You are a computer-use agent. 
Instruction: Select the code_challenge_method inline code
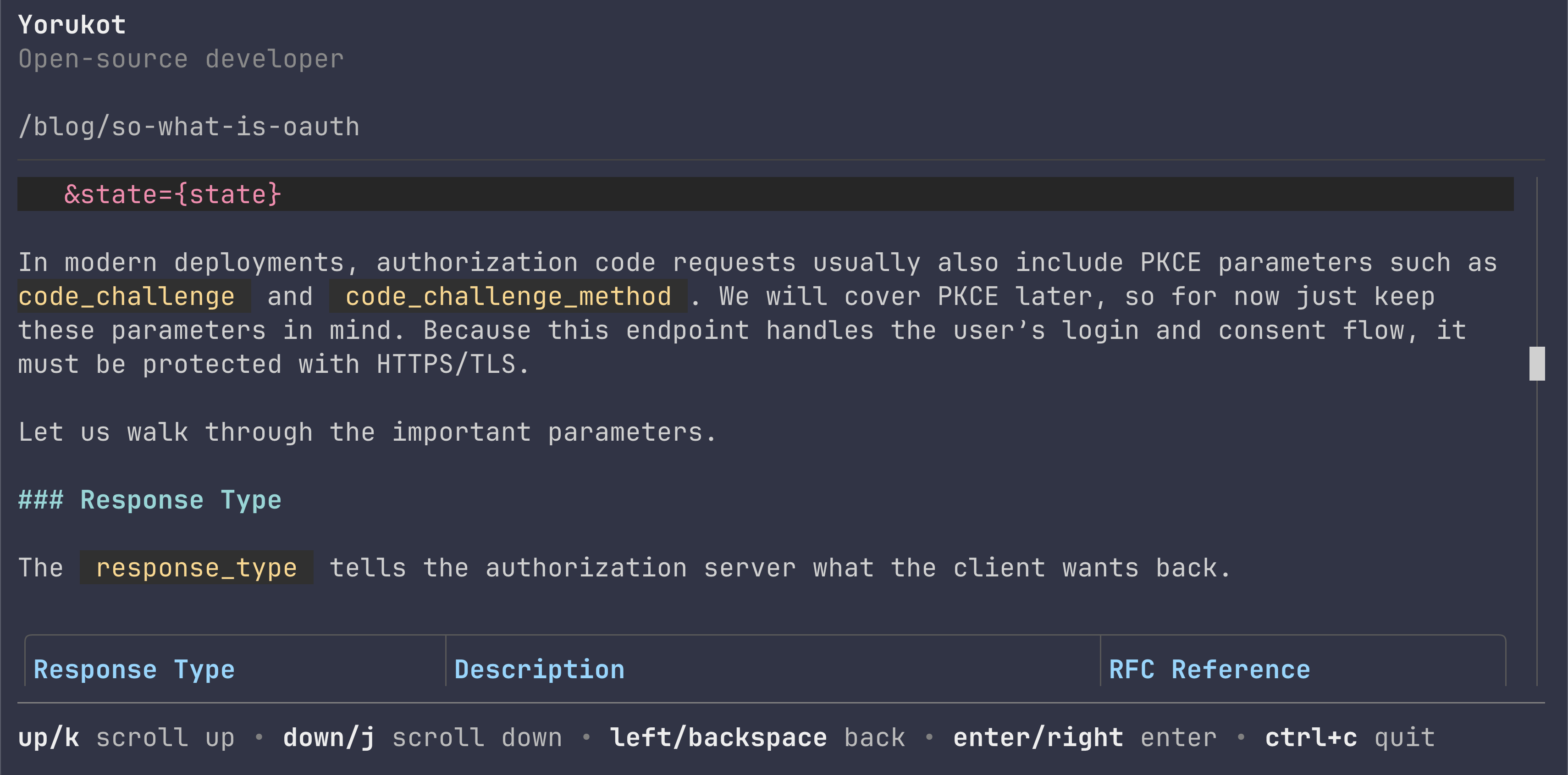pos(508,297)
